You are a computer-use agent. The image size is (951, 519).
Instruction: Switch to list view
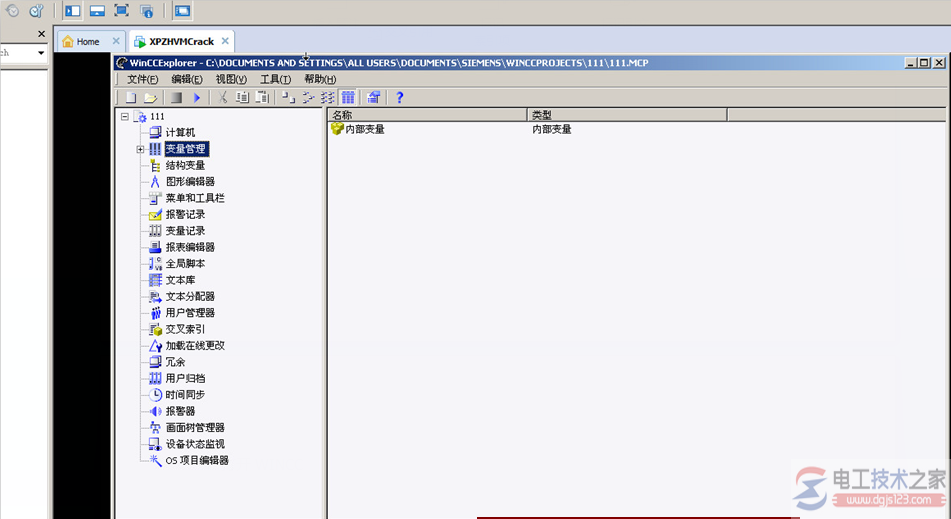tap(328, 97)
